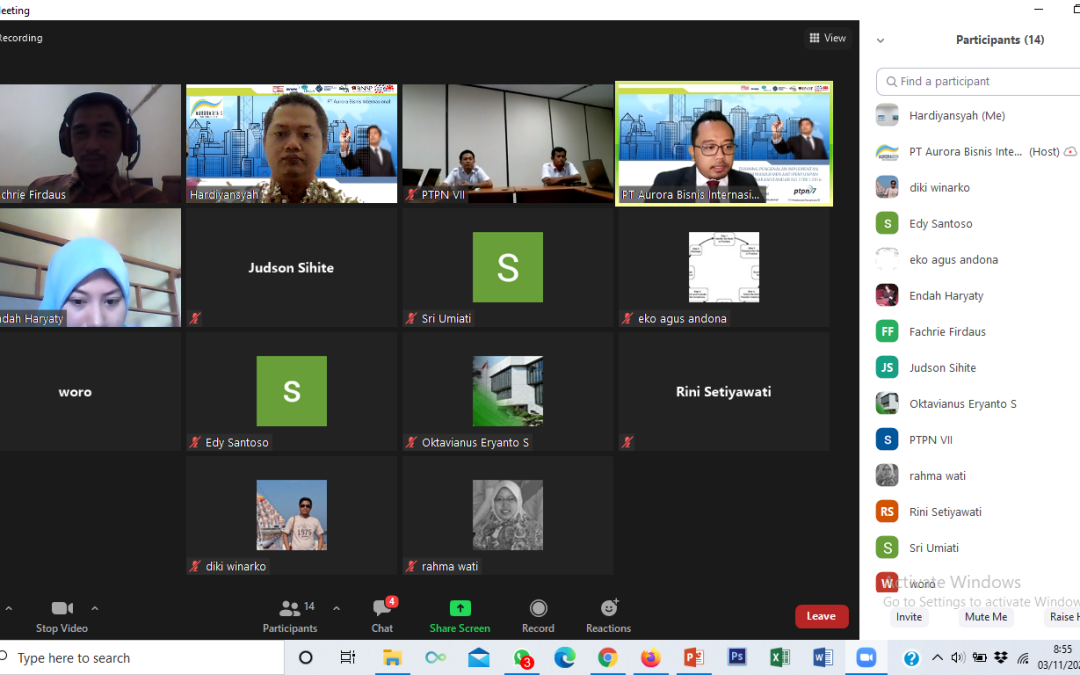Image resolution: width=1080 pixels, height=675 pixels.
Task: Select Judson Sihite in participants list
Action: (942, 368)
